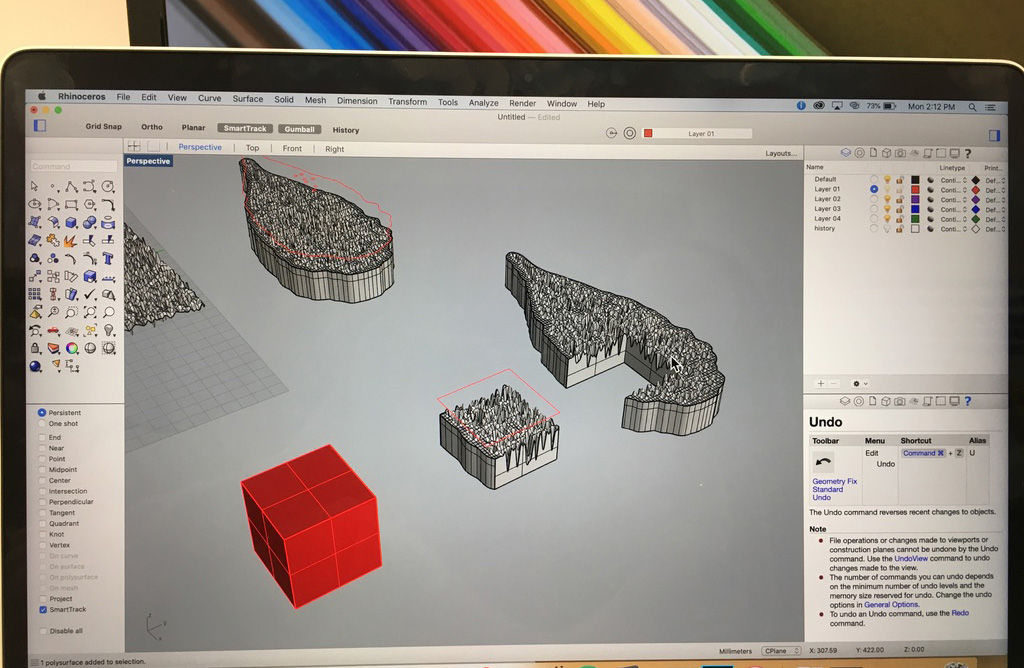Click the padlock Lock objects tool

35,348
